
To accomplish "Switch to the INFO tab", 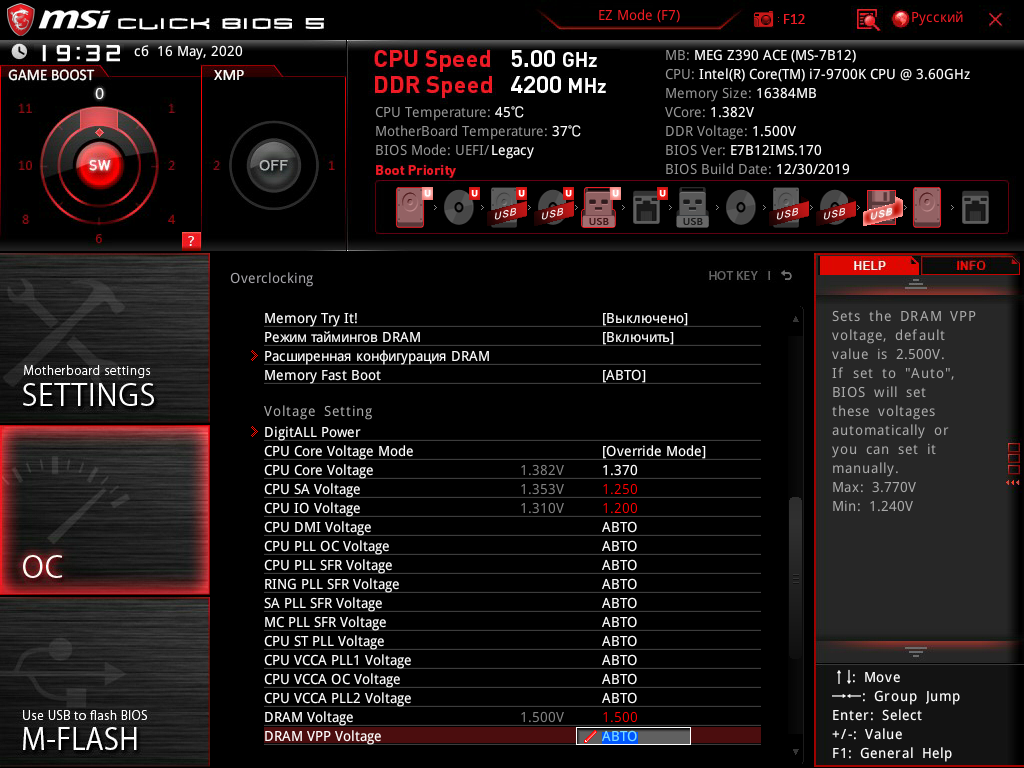I will coord(970,265).
